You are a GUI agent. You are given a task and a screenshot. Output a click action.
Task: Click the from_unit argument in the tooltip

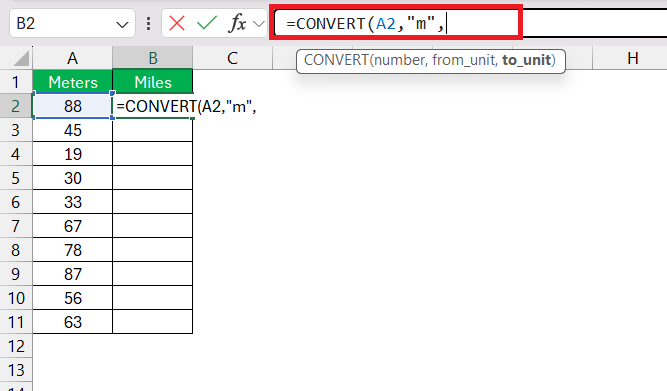coord(465,60)
